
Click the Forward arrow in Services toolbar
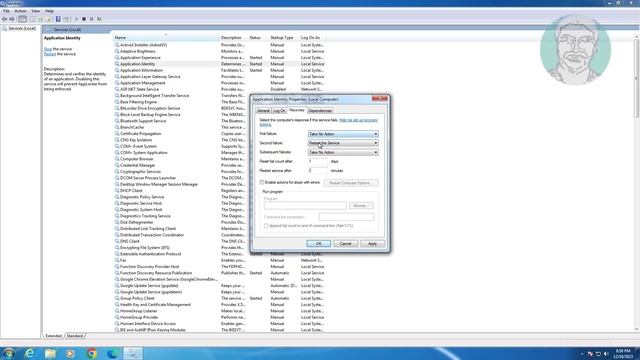12,19
